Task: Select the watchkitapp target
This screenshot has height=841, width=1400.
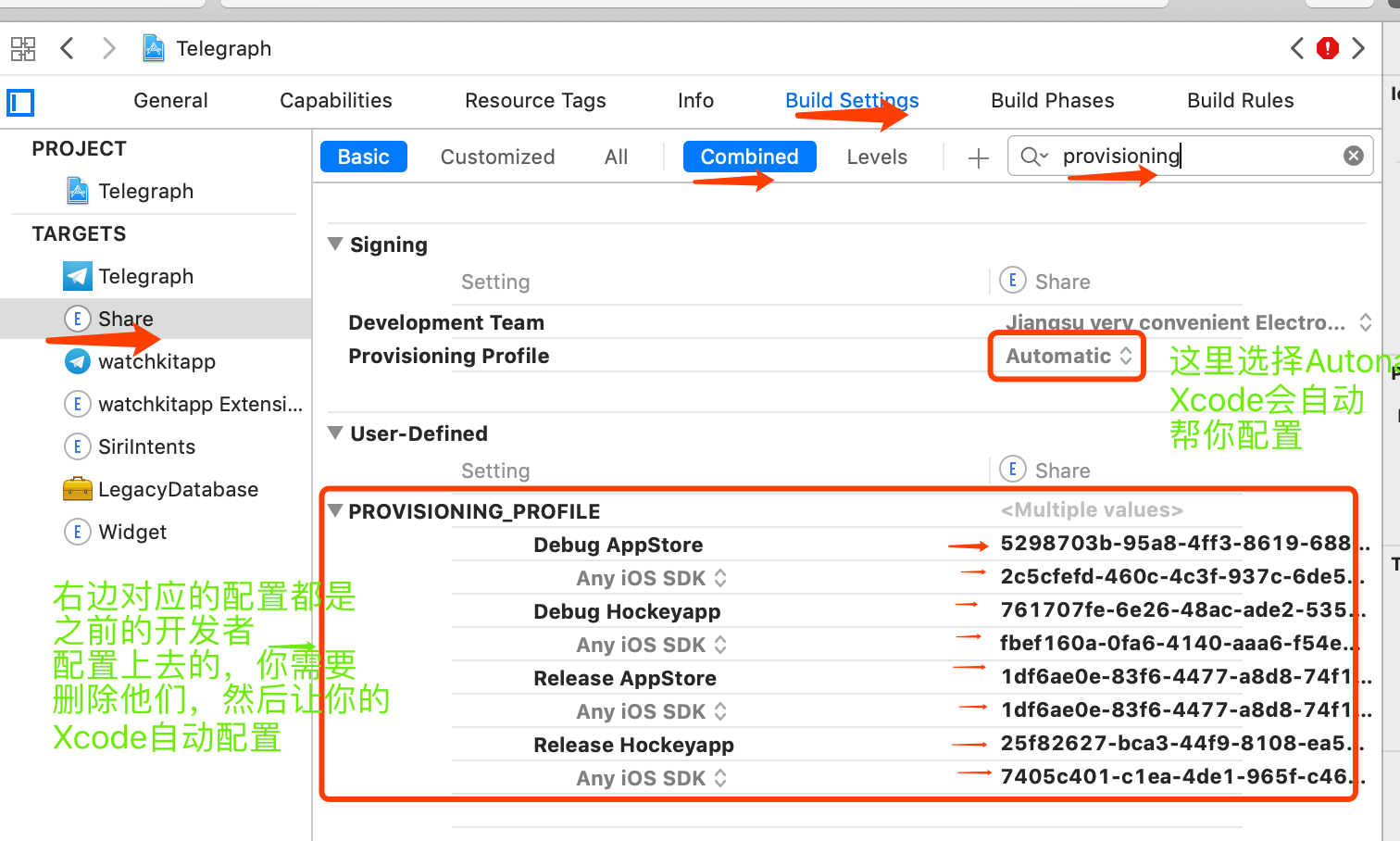Action: [140, 361]
